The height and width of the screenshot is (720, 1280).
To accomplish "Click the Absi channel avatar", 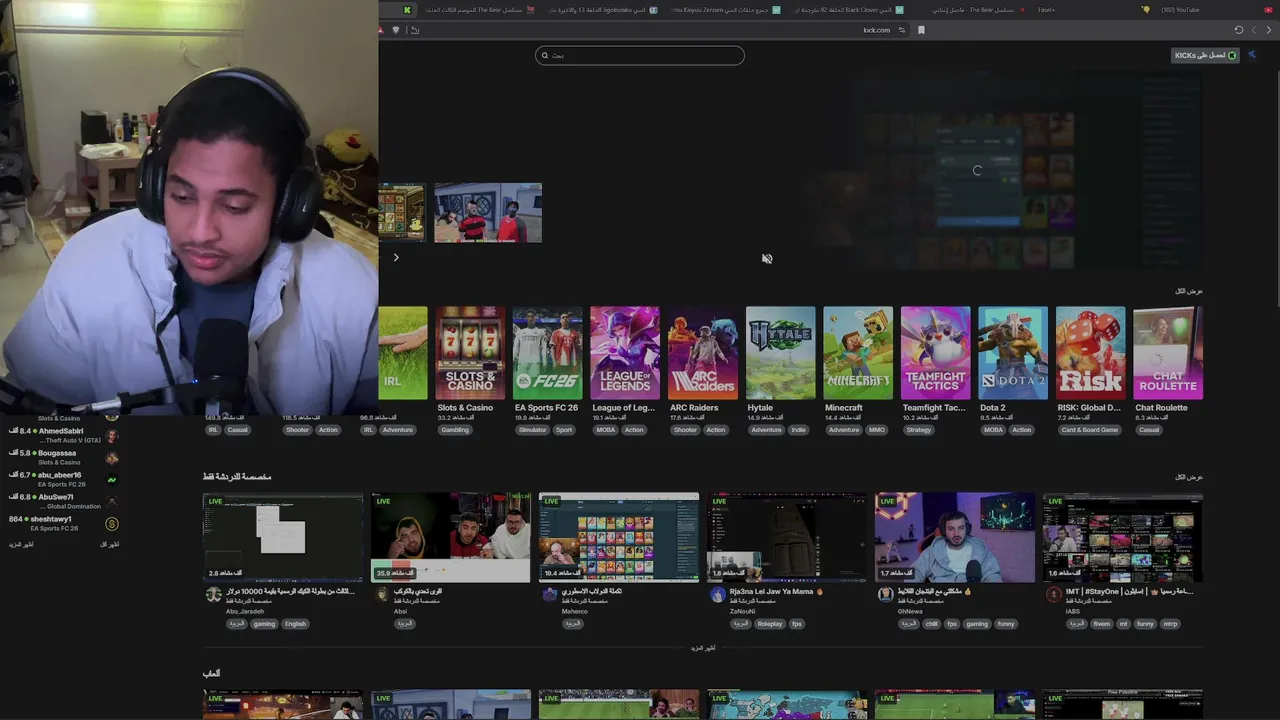I will [x=381, y=595].
